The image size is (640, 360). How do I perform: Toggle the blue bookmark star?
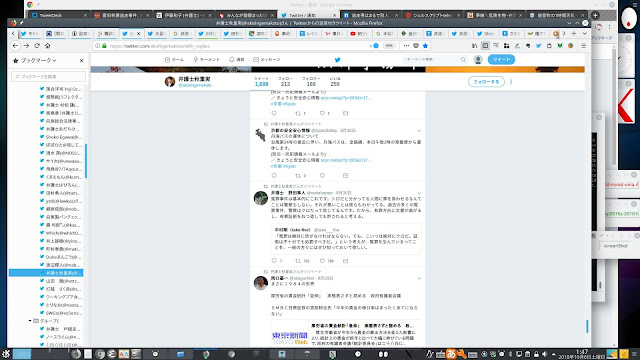(x=425, y=46)
